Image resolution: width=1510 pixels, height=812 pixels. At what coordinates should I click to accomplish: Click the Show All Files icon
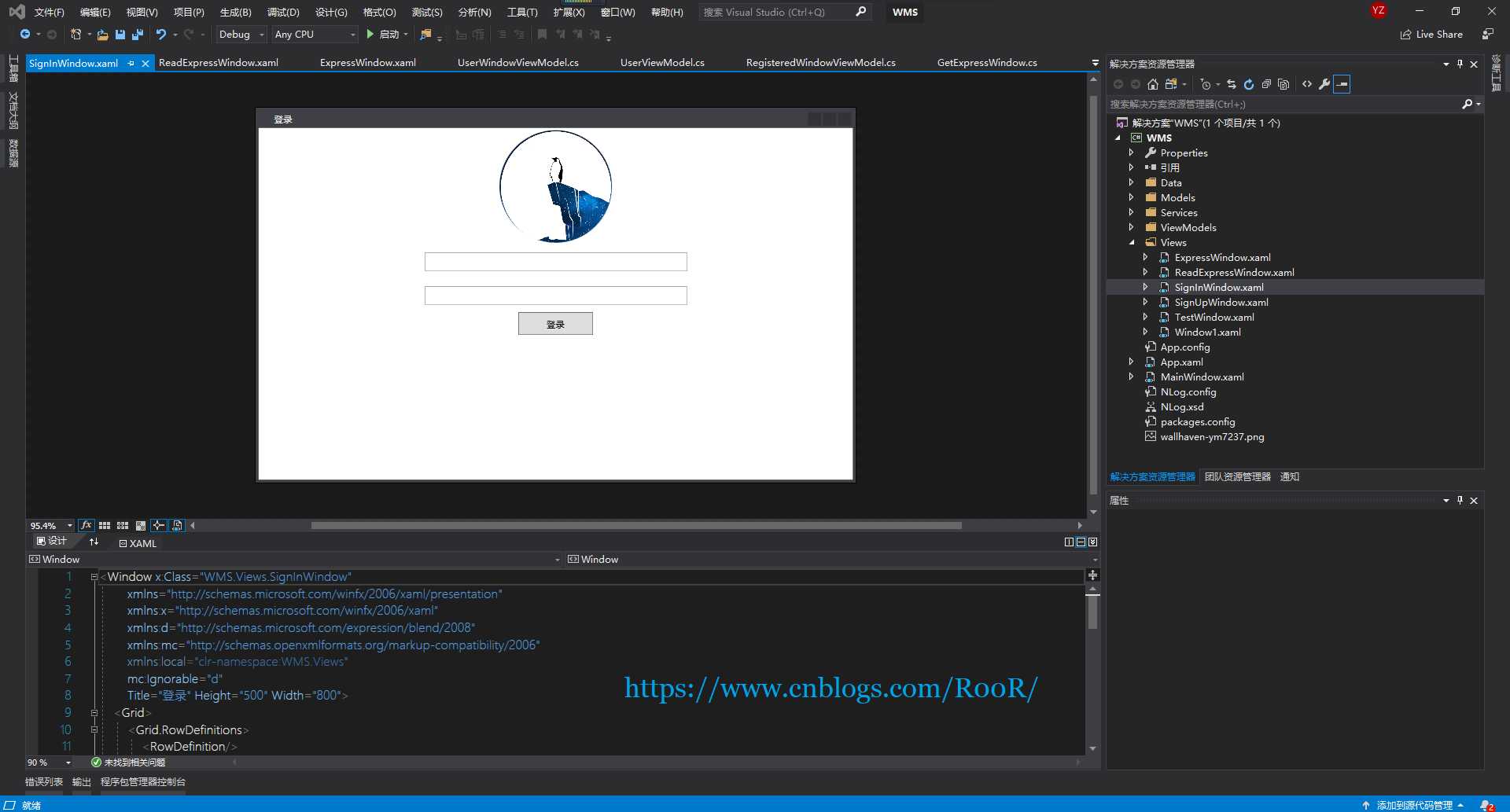pos(1283,84)
